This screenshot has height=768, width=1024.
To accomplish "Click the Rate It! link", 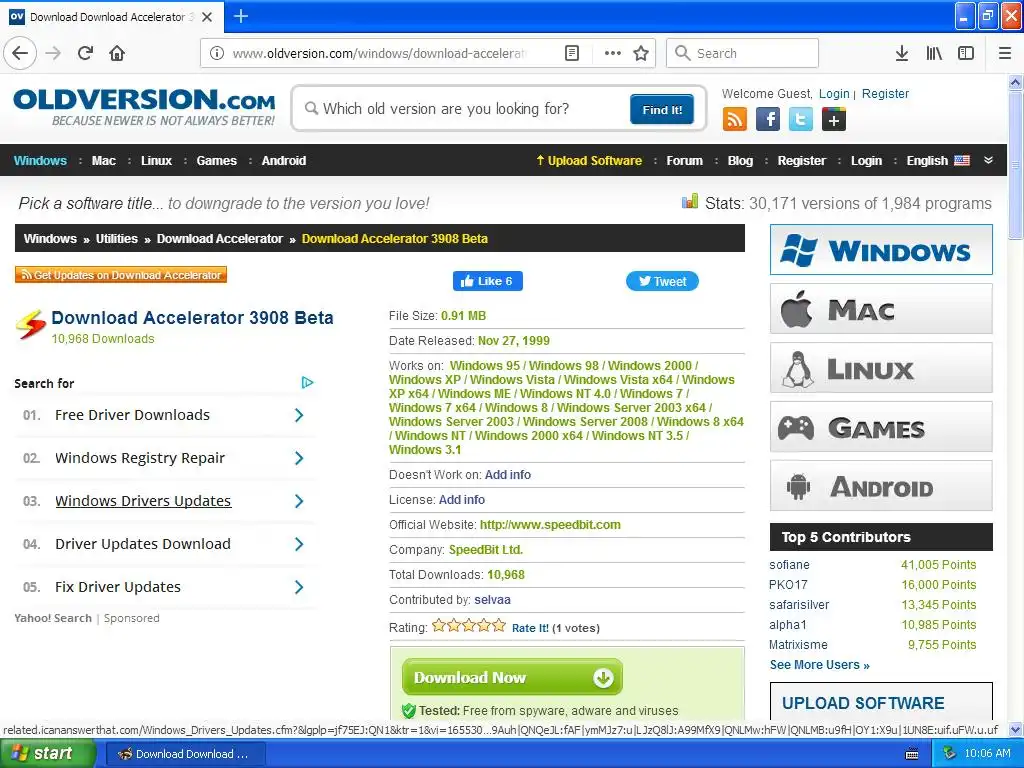I will [530, 628].
